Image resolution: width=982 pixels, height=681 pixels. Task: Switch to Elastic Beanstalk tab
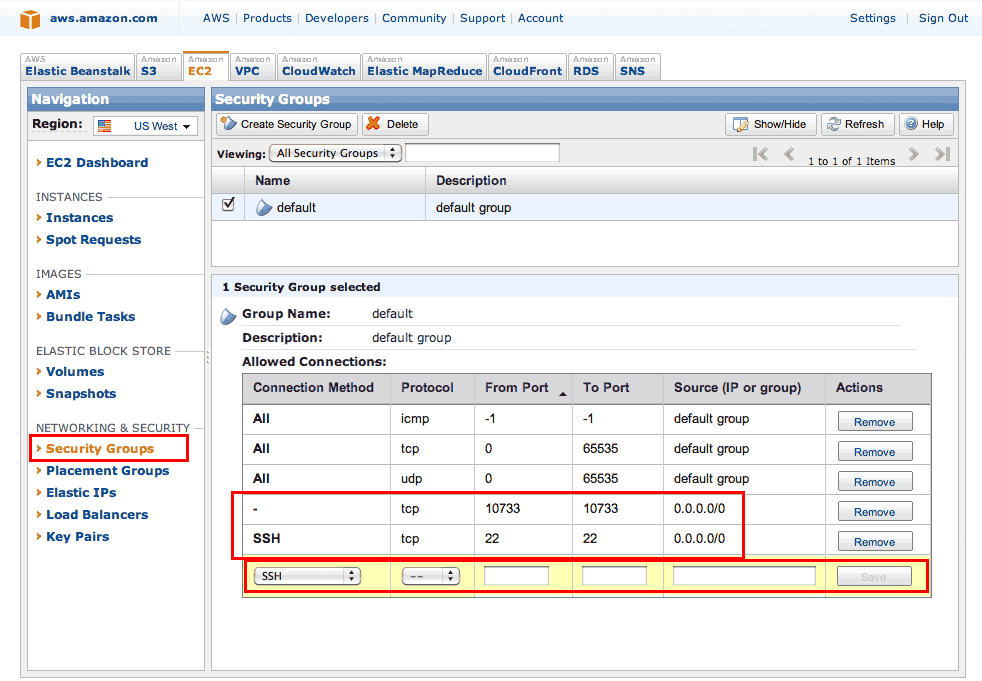click(78, 66)
